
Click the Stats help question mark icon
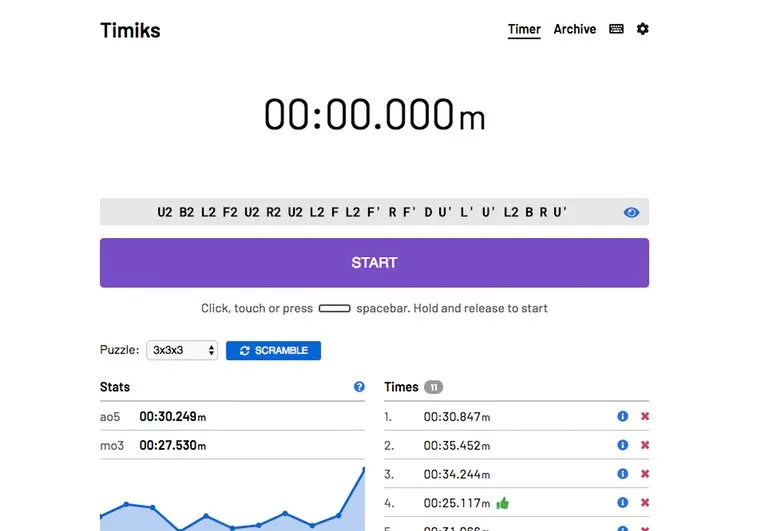359,387
